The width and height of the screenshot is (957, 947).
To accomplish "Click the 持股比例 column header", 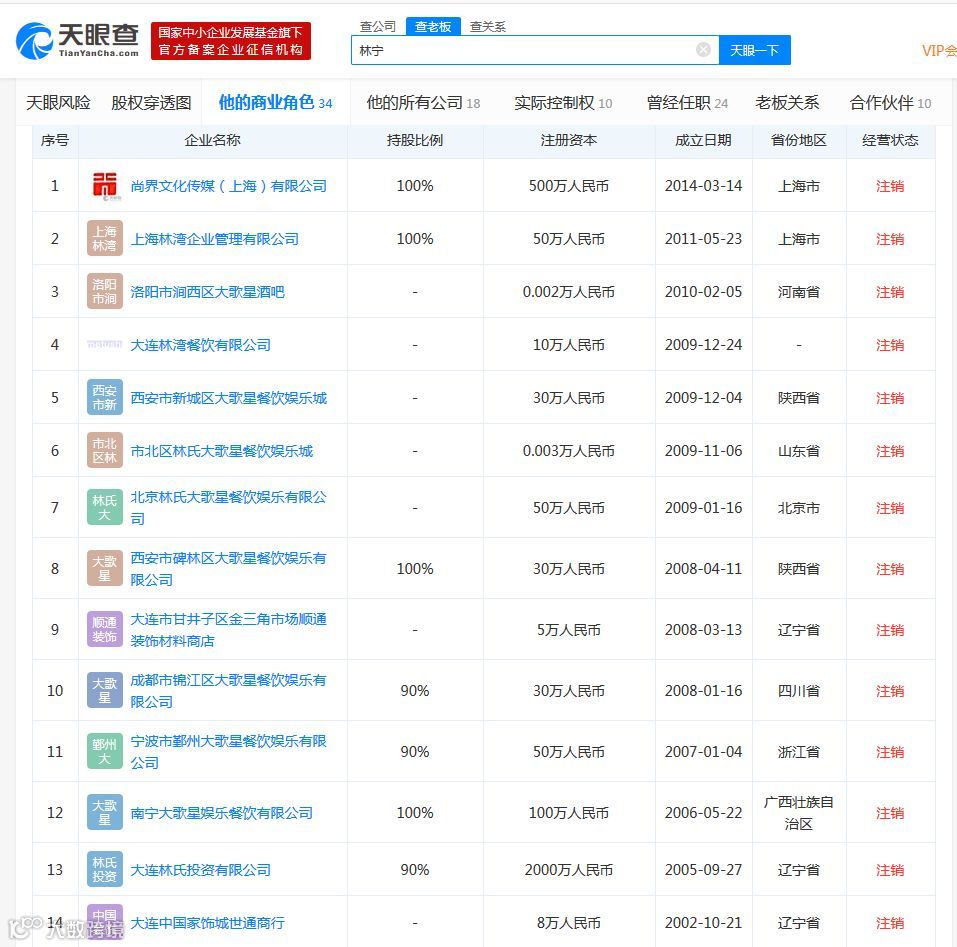I will coord(415,140).
